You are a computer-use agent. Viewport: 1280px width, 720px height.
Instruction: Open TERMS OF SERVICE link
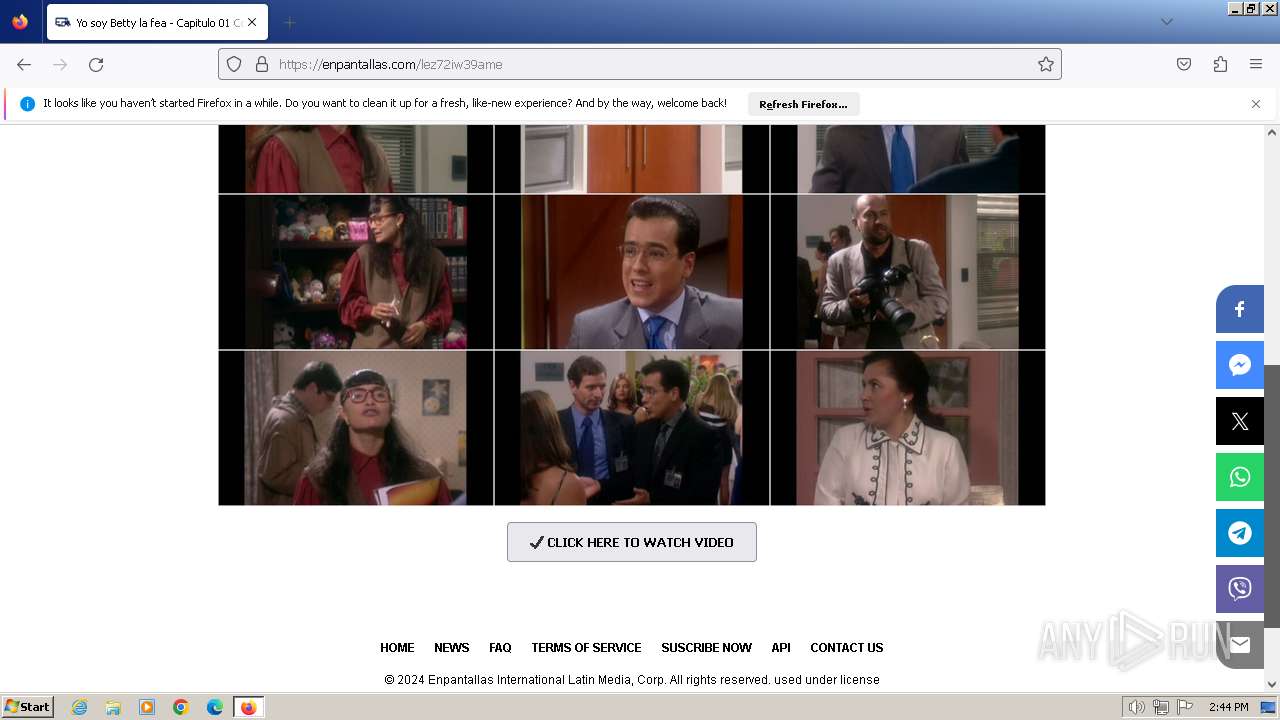point(586,648)
